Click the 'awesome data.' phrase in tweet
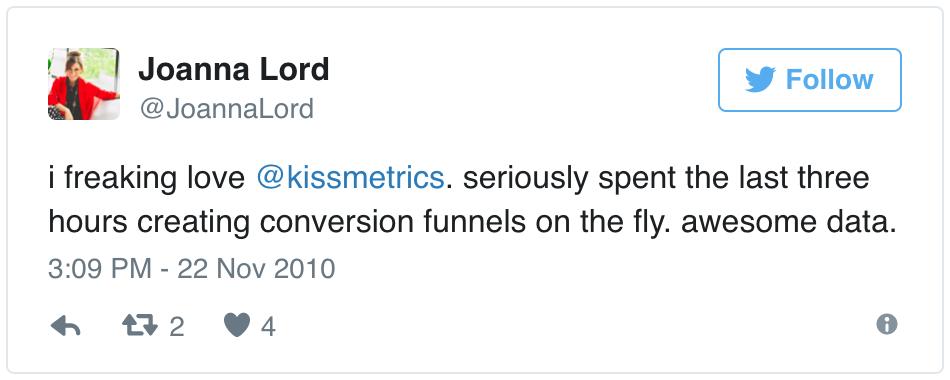 point(789,222)
